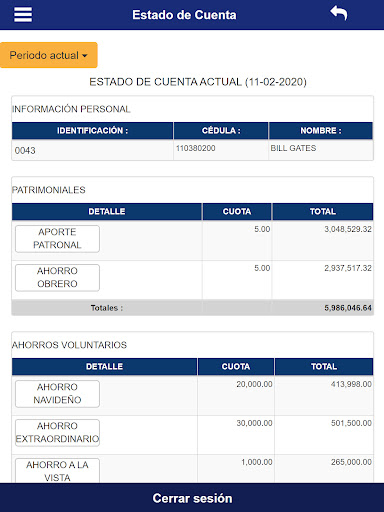
Task: Click the Patrimoniales TOTAL header
Action: pyautogui.click(x=323, y=212)
